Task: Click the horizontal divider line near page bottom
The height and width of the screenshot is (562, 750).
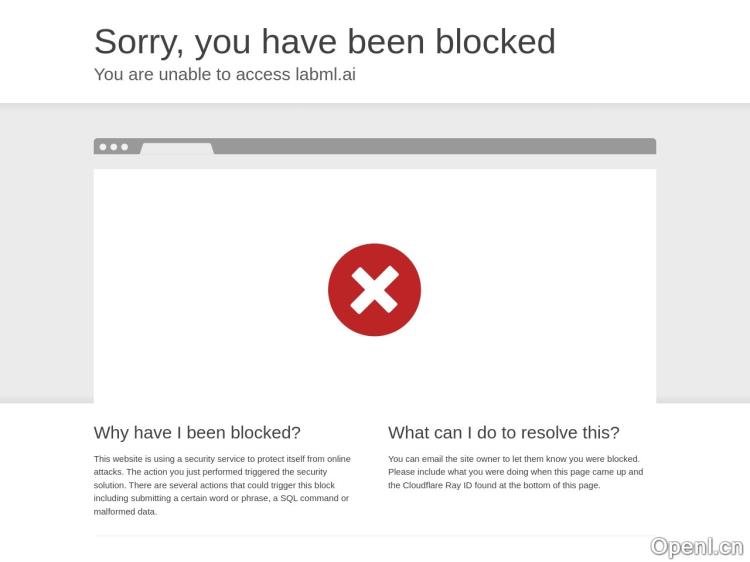Action: coord(375,536)
